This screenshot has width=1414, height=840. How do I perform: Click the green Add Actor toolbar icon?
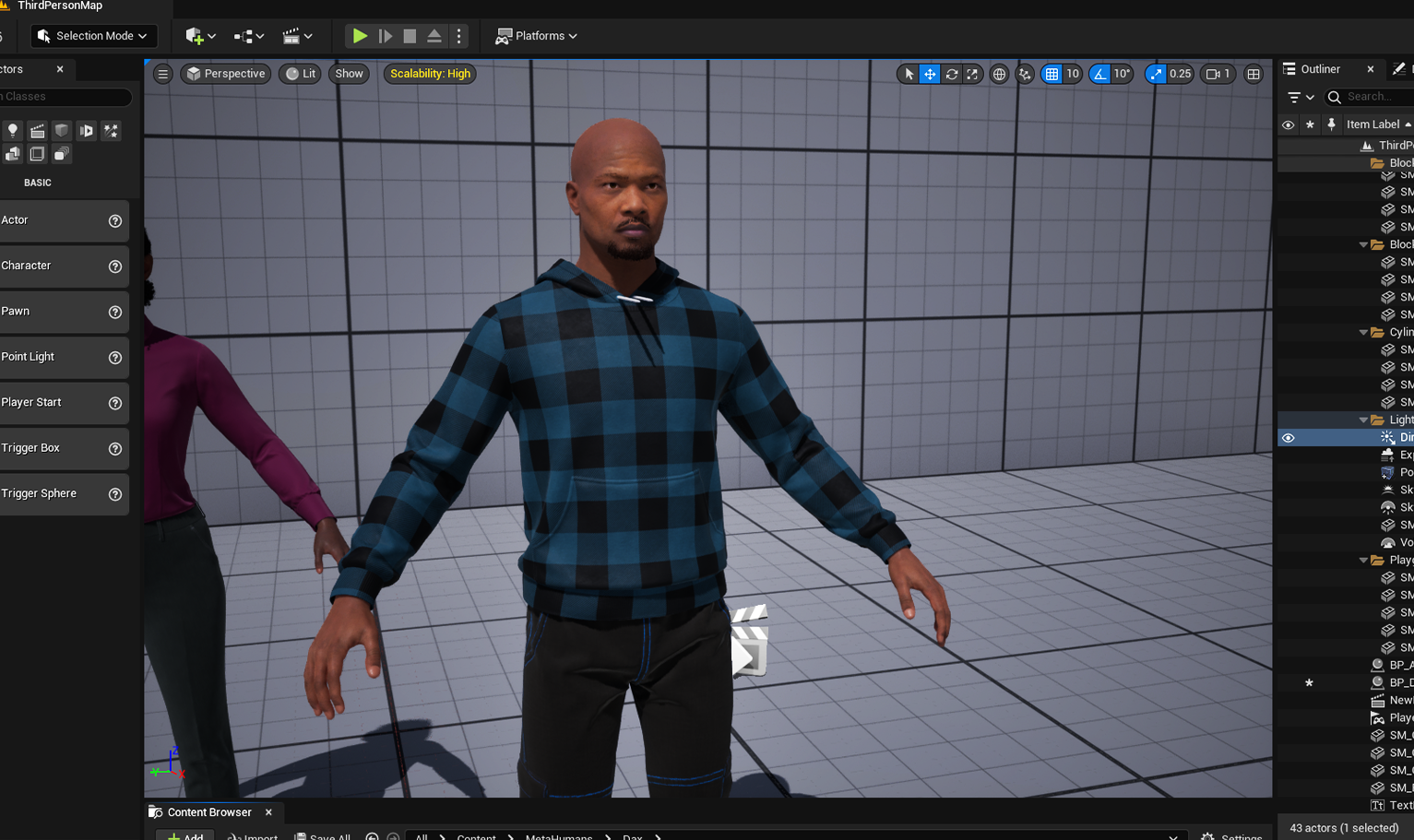[x=196, y=36]
